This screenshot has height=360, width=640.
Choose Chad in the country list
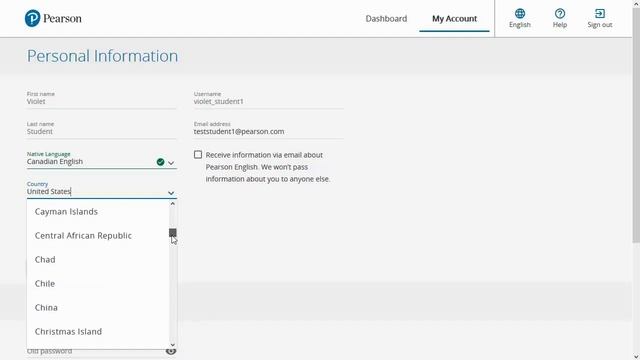98,260
